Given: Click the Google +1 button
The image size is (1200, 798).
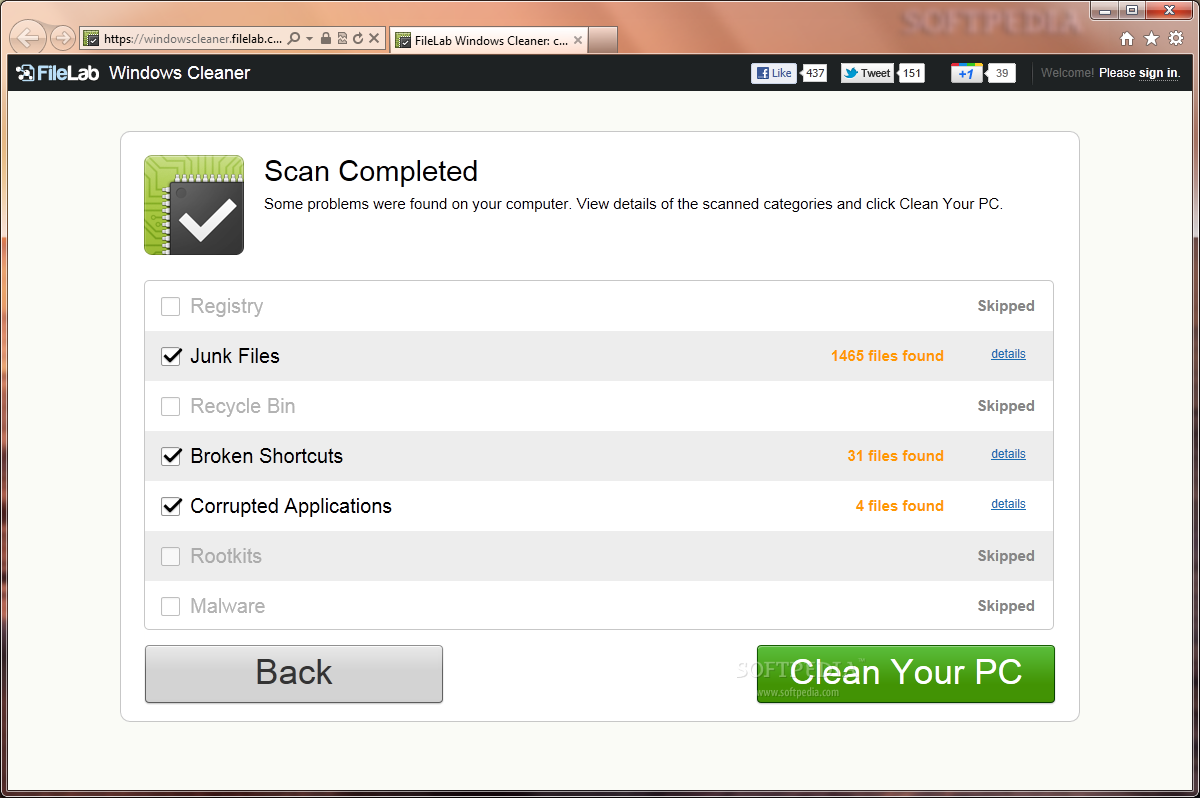Looking at the screenshot, I should click(967, 73).
